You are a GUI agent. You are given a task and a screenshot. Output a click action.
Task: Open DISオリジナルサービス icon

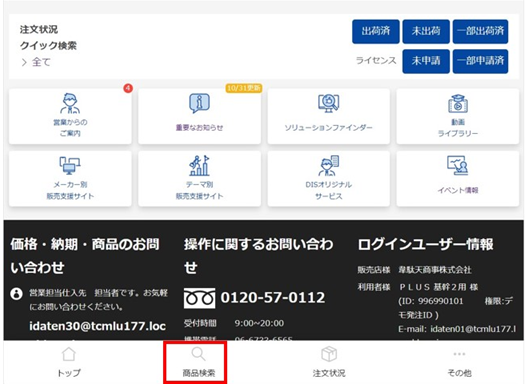[328, 166]
